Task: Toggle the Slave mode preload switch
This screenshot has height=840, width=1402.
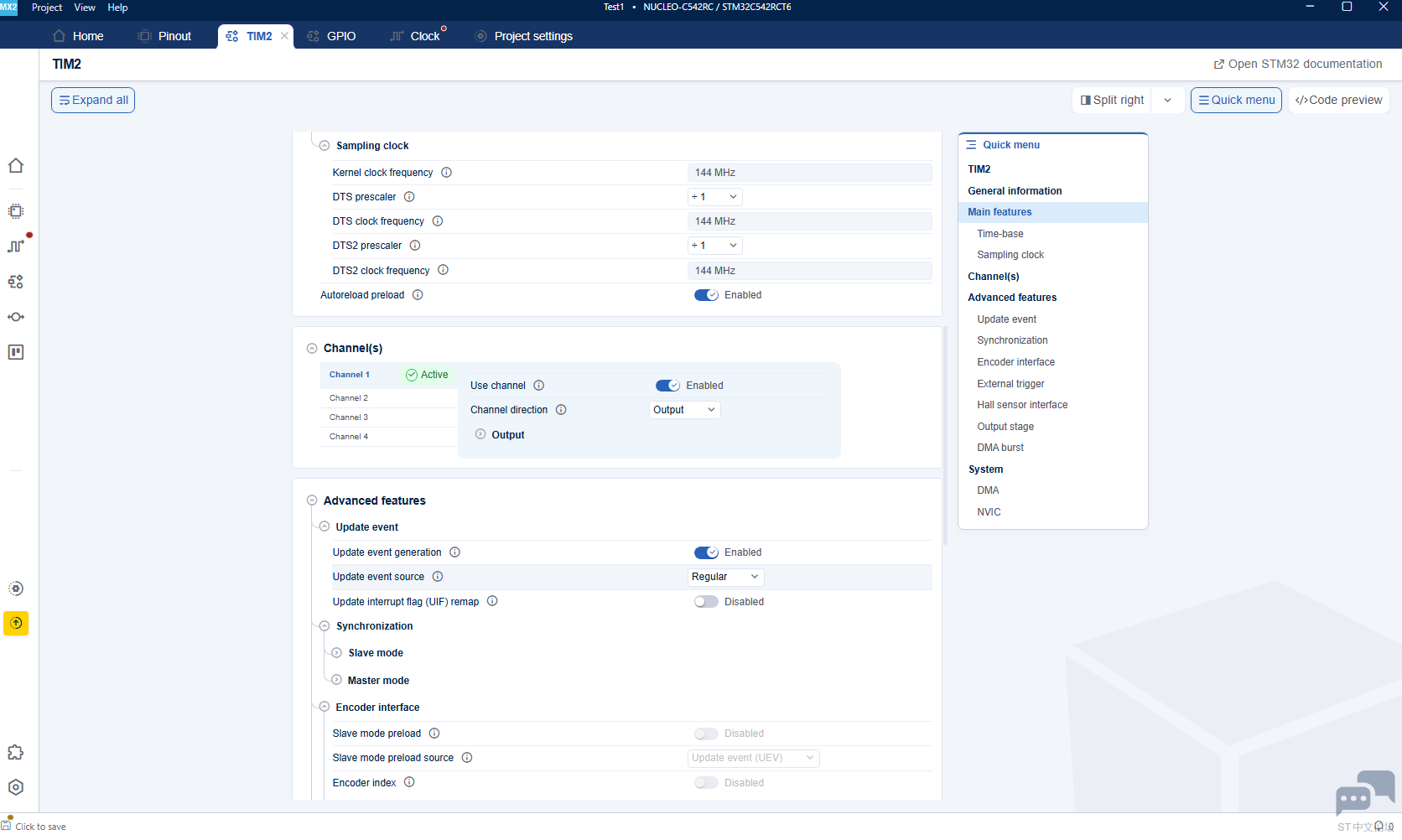Action: click(x=706, y=734)
